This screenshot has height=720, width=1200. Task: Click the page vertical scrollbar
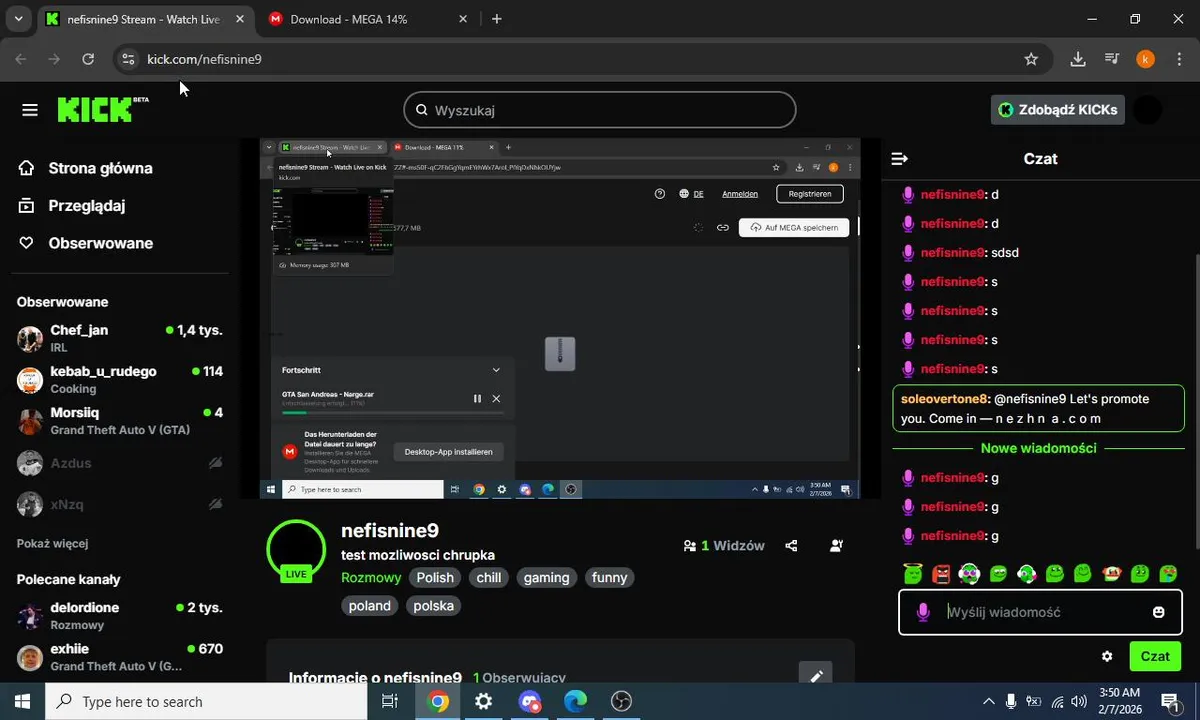1196,400
